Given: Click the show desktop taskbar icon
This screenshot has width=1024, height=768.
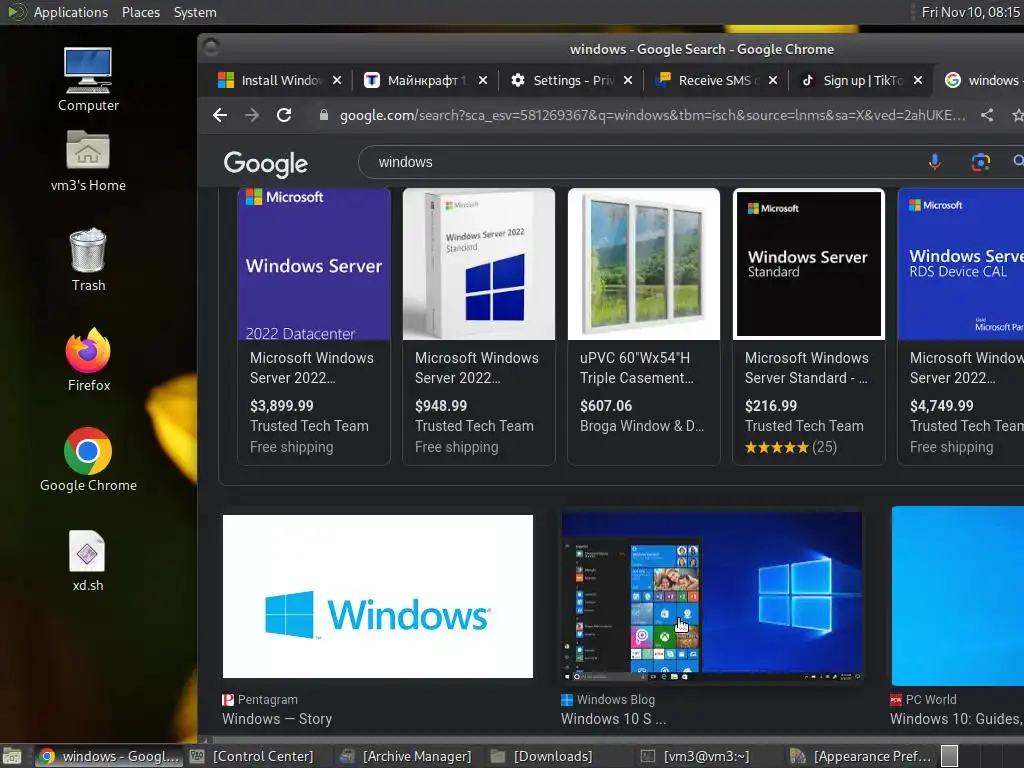Looking at the screenshot, I should click(12, 756).
